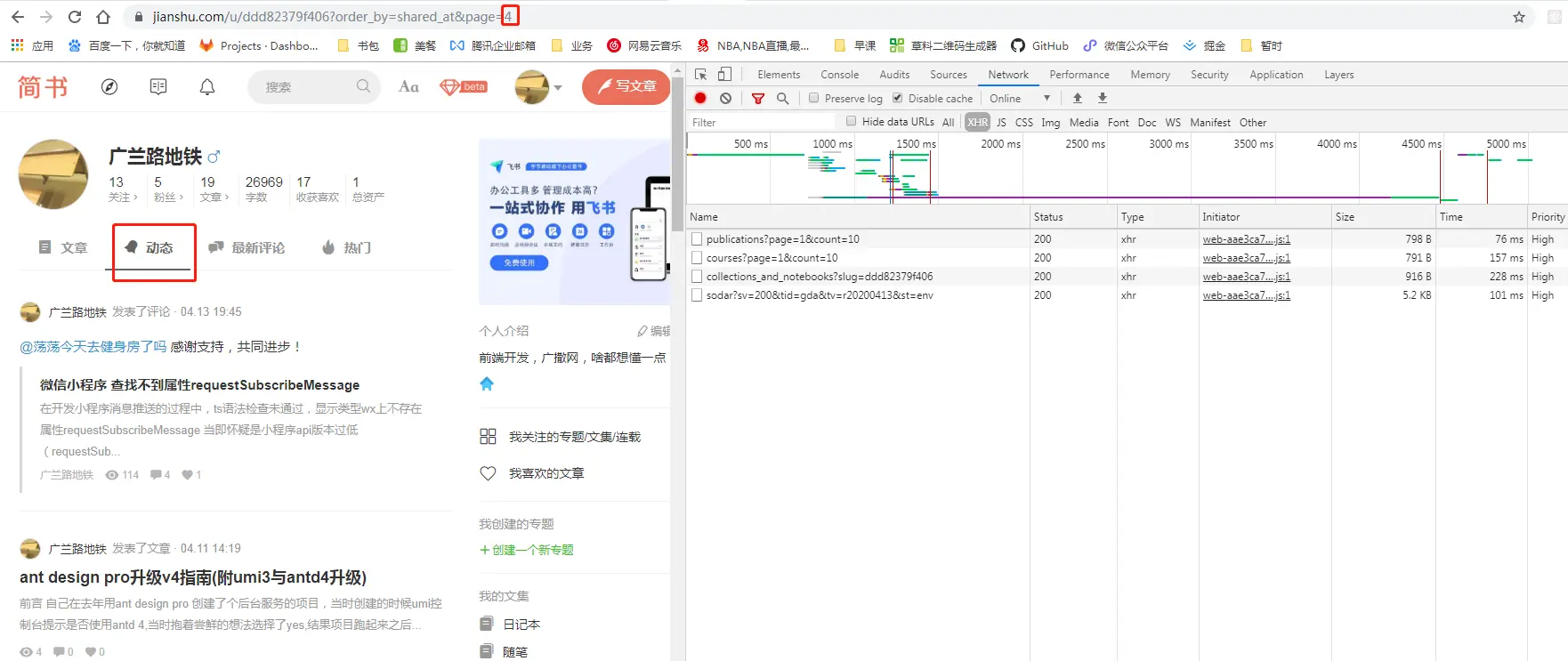
Task: Click the DevTools network Filter input field
Action: tap(762, 122)
